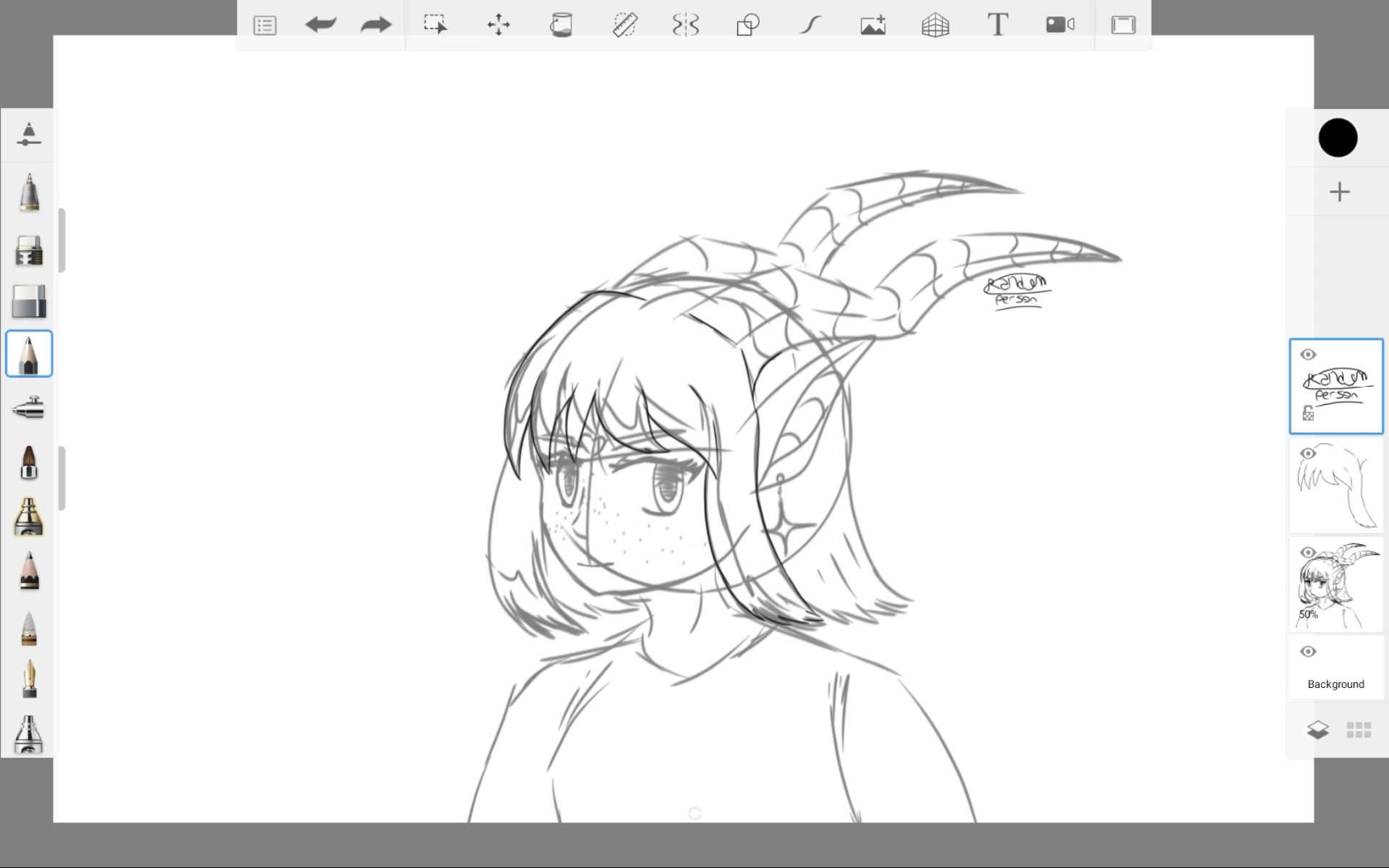Open the Ruler tool
This screenshot has width=1389, height=868.
[x=624, y=24]
